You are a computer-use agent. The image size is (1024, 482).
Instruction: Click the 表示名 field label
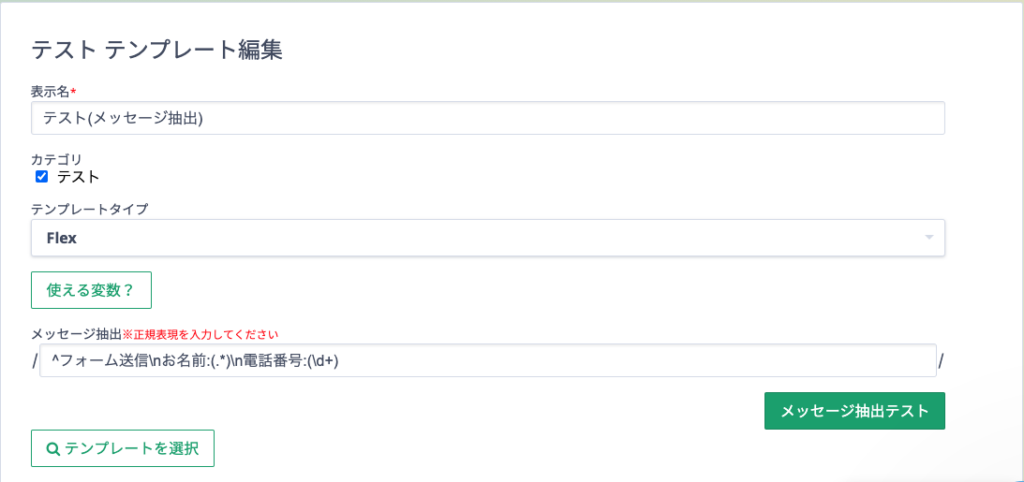(50, 91)
